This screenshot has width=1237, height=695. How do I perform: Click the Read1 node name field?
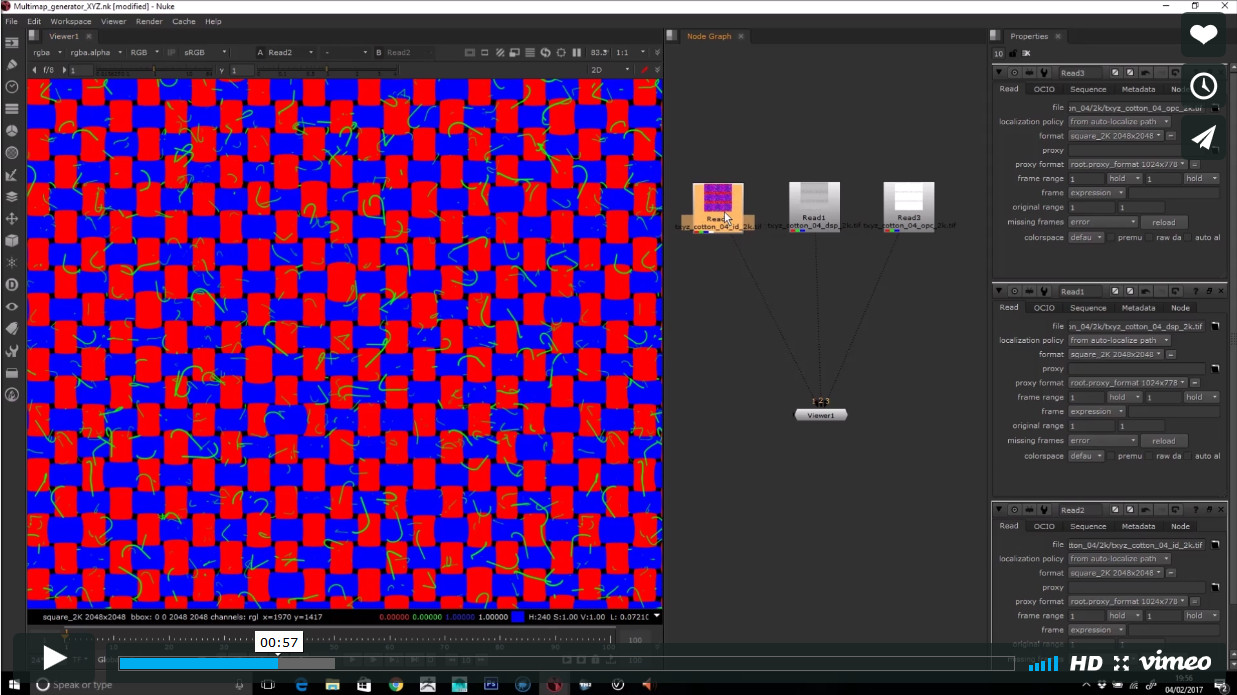click(1080, 291)
